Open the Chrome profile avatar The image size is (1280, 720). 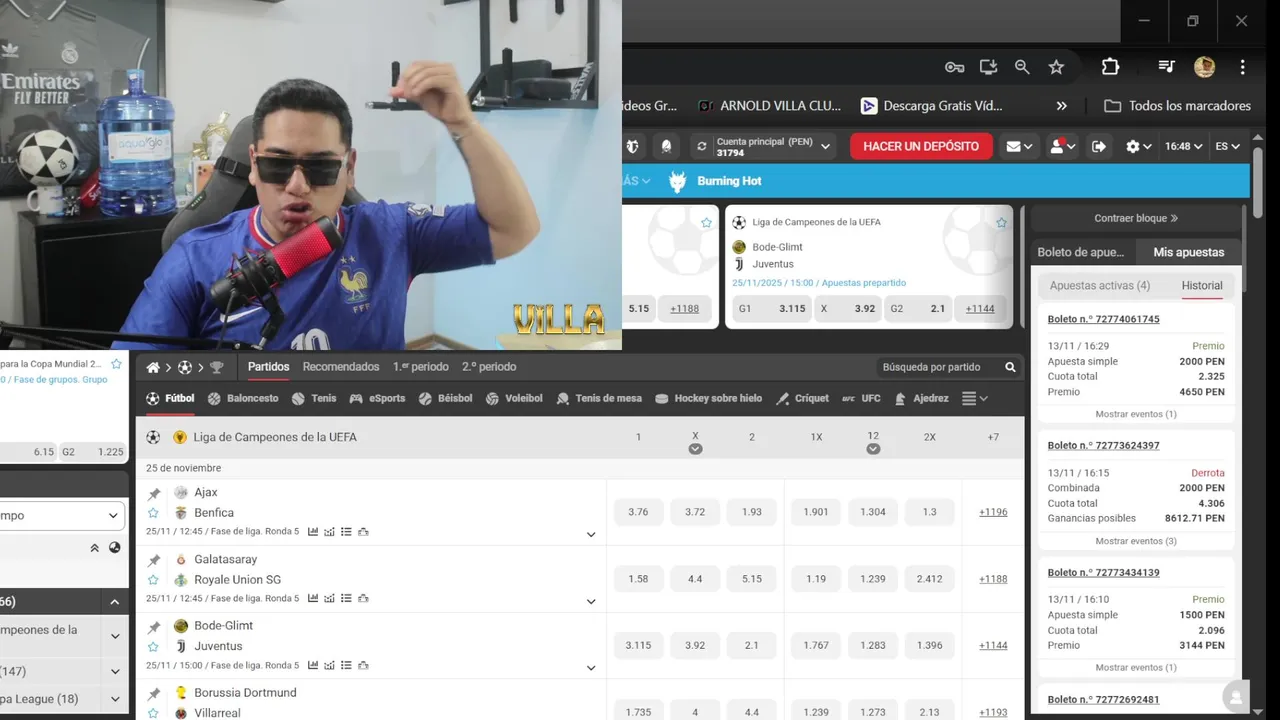(1204, 67)
